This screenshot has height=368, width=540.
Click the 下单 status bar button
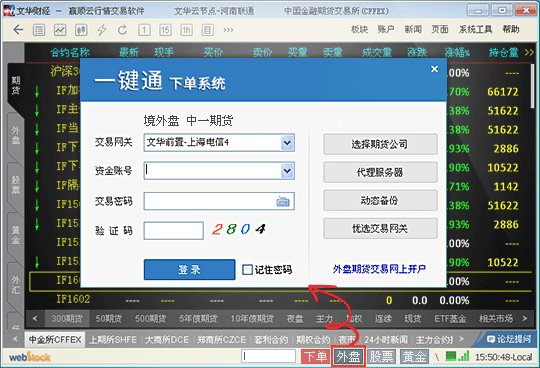[x=315, y=357]
